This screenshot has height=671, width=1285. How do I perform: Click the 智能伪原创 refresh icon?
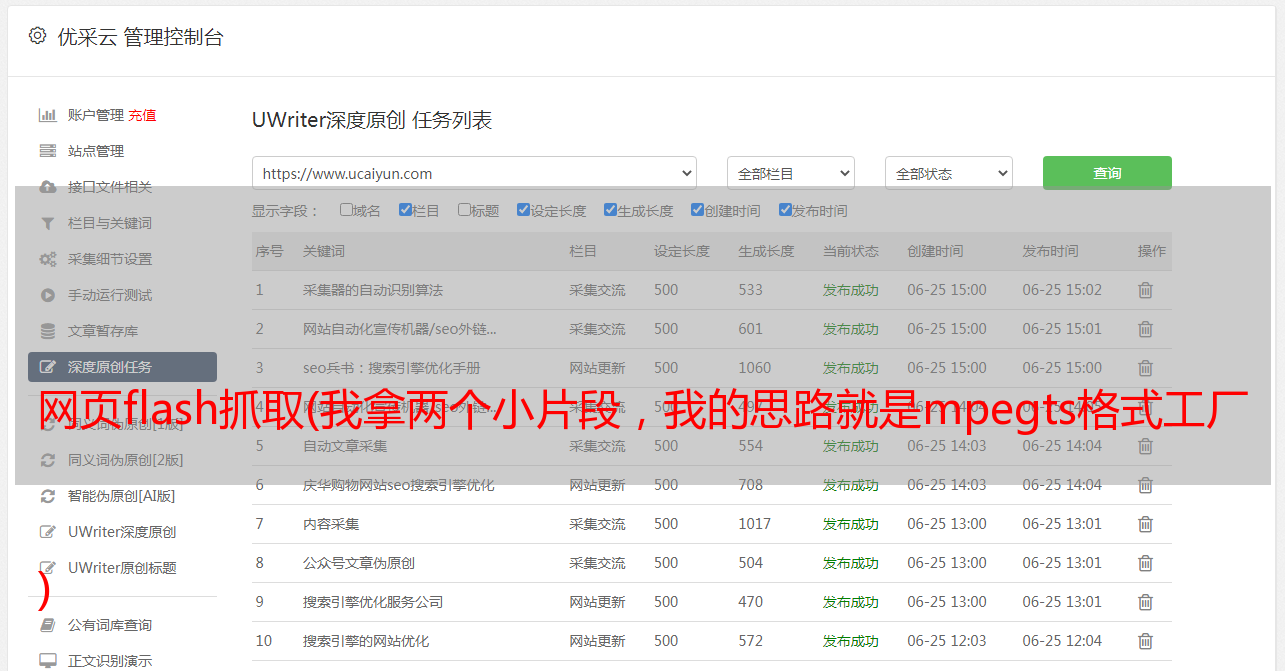[47, 496]
